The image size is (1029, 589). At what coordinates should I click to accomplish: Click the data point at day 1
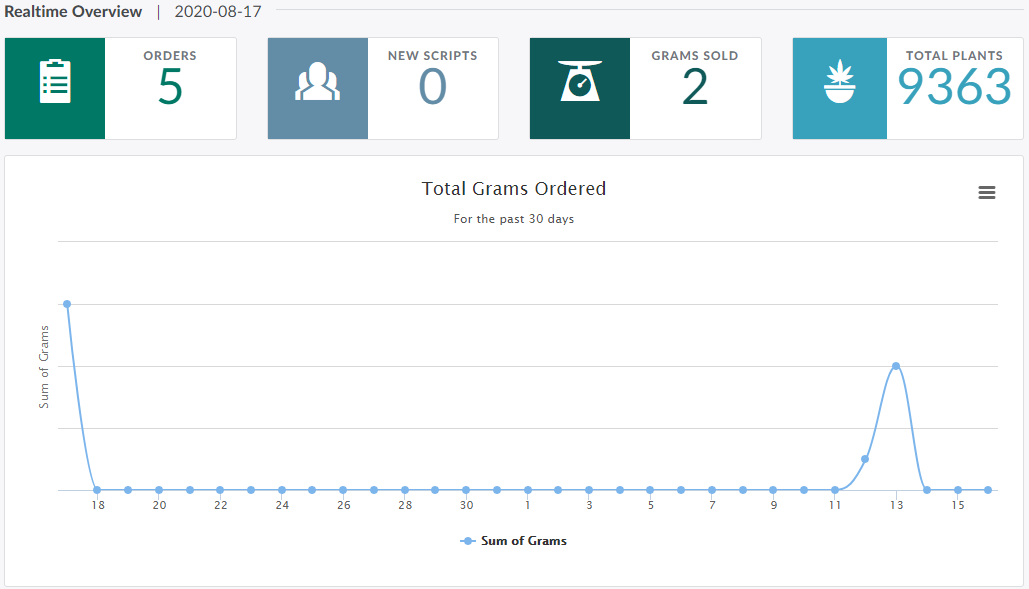(x=527, y=490)
